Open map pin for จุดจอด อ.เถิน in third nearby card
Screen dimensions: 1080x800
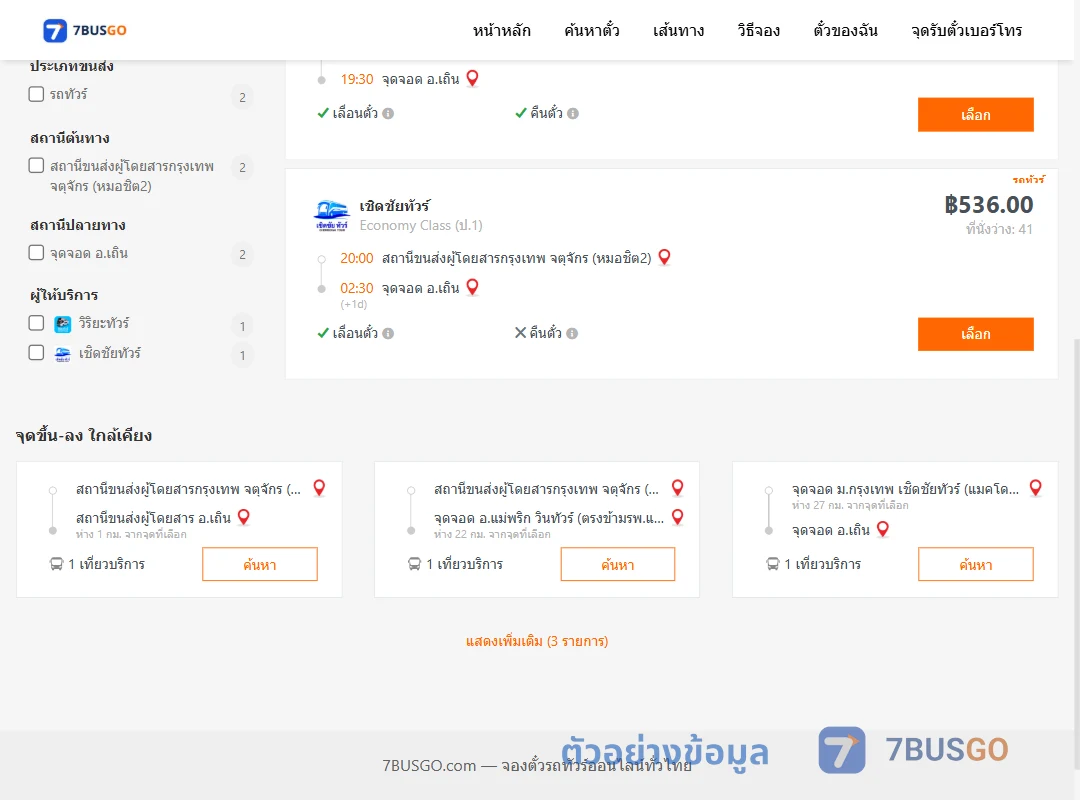(883, 529)
